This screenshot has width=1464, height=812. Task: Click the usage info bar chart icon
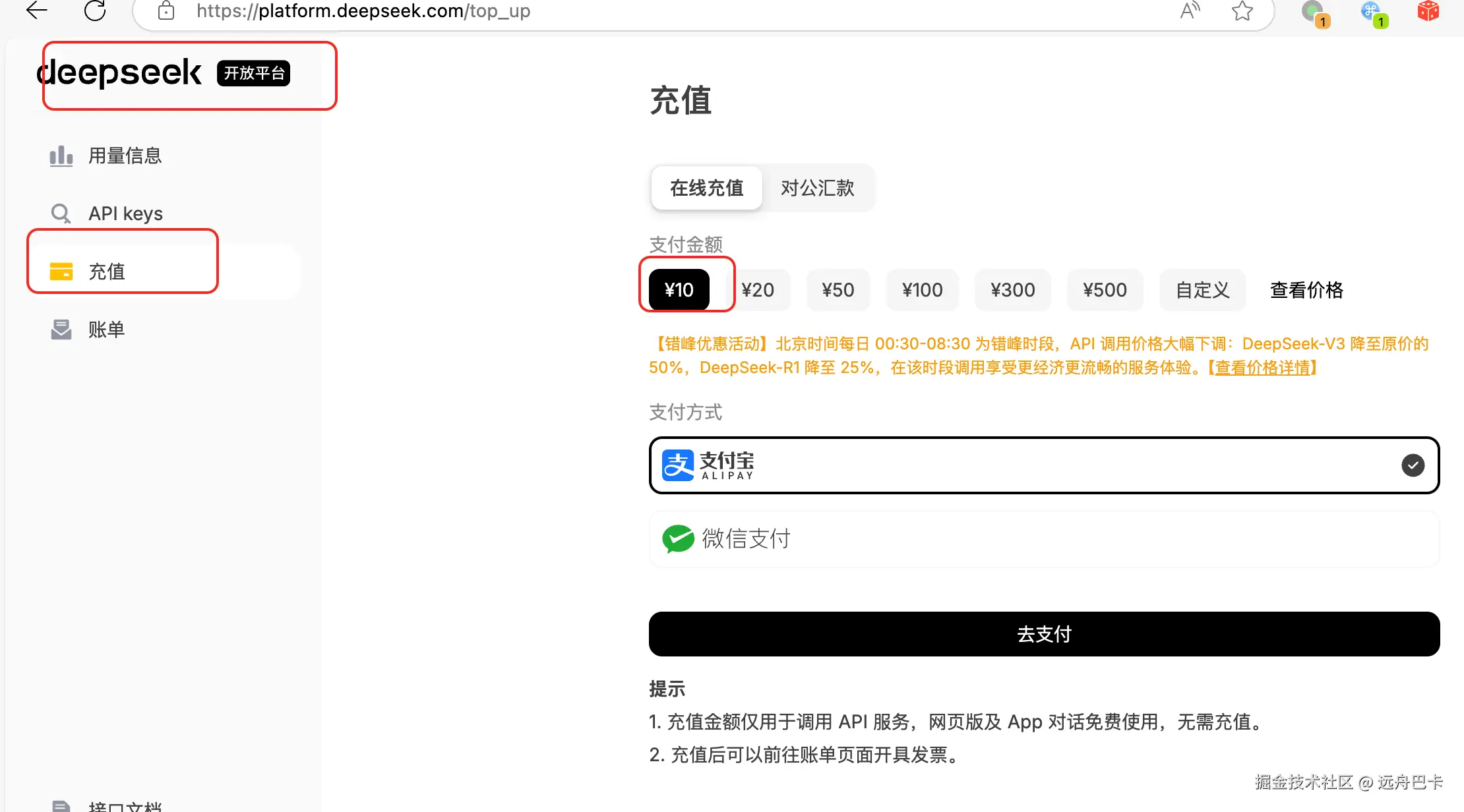pos(61,156)
